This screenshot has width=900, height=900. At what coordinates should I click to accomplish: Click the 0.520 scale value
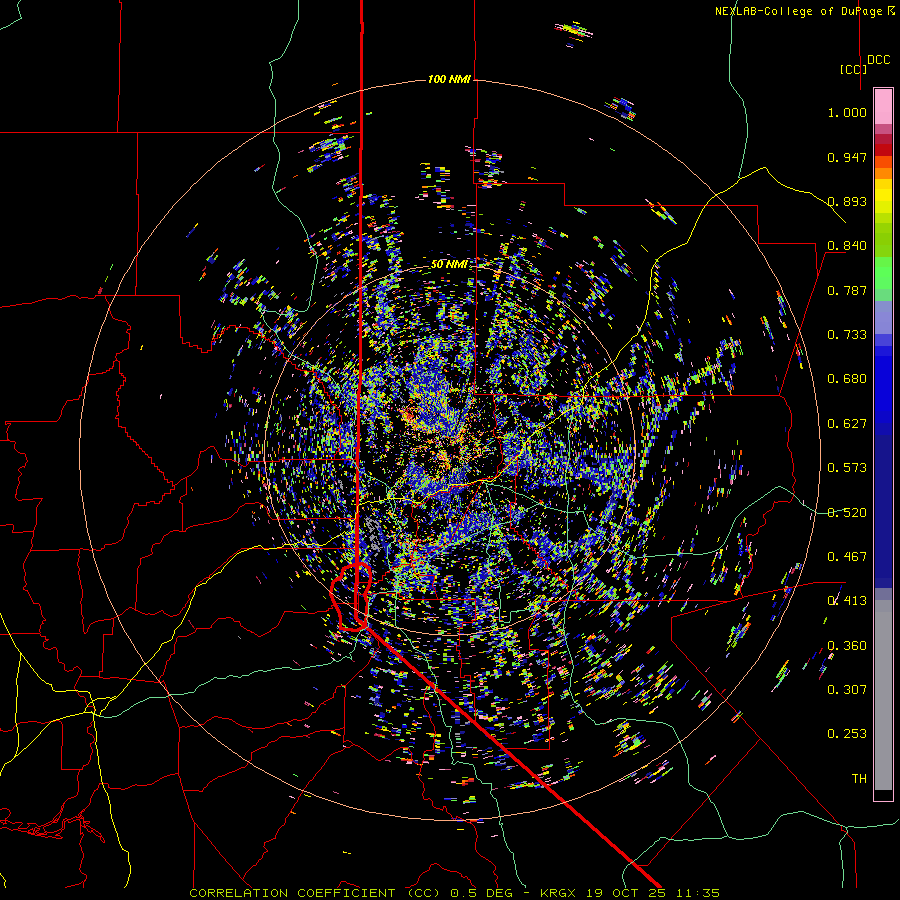[x=847, y=513]
